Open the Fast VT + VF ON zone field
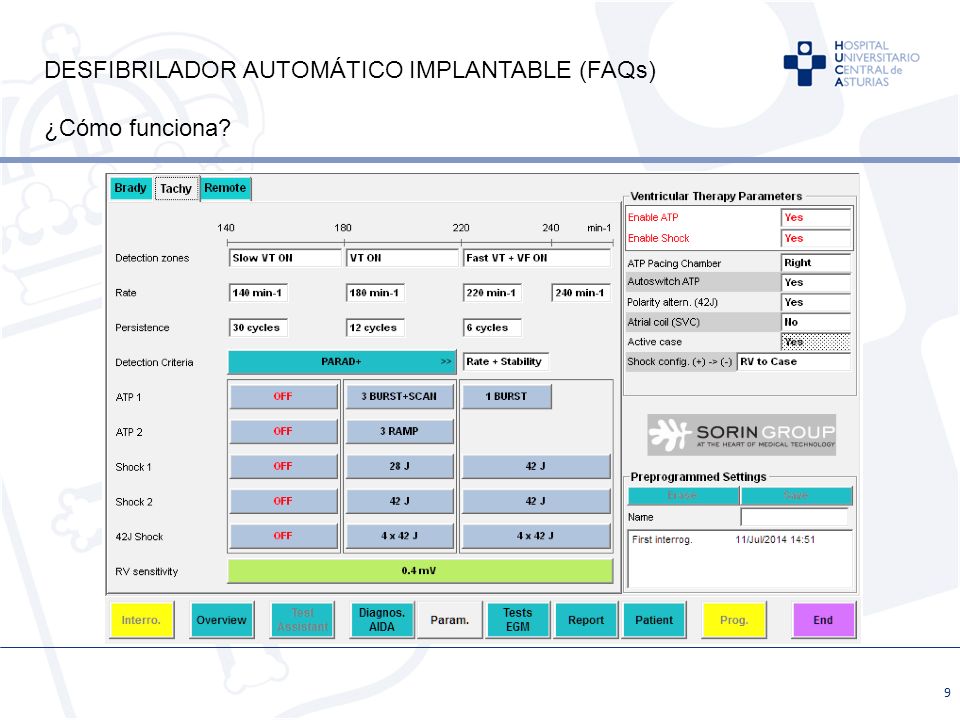The height and width of the screenshot is (720, 960). pyautogui.click(x=537, y=258)
